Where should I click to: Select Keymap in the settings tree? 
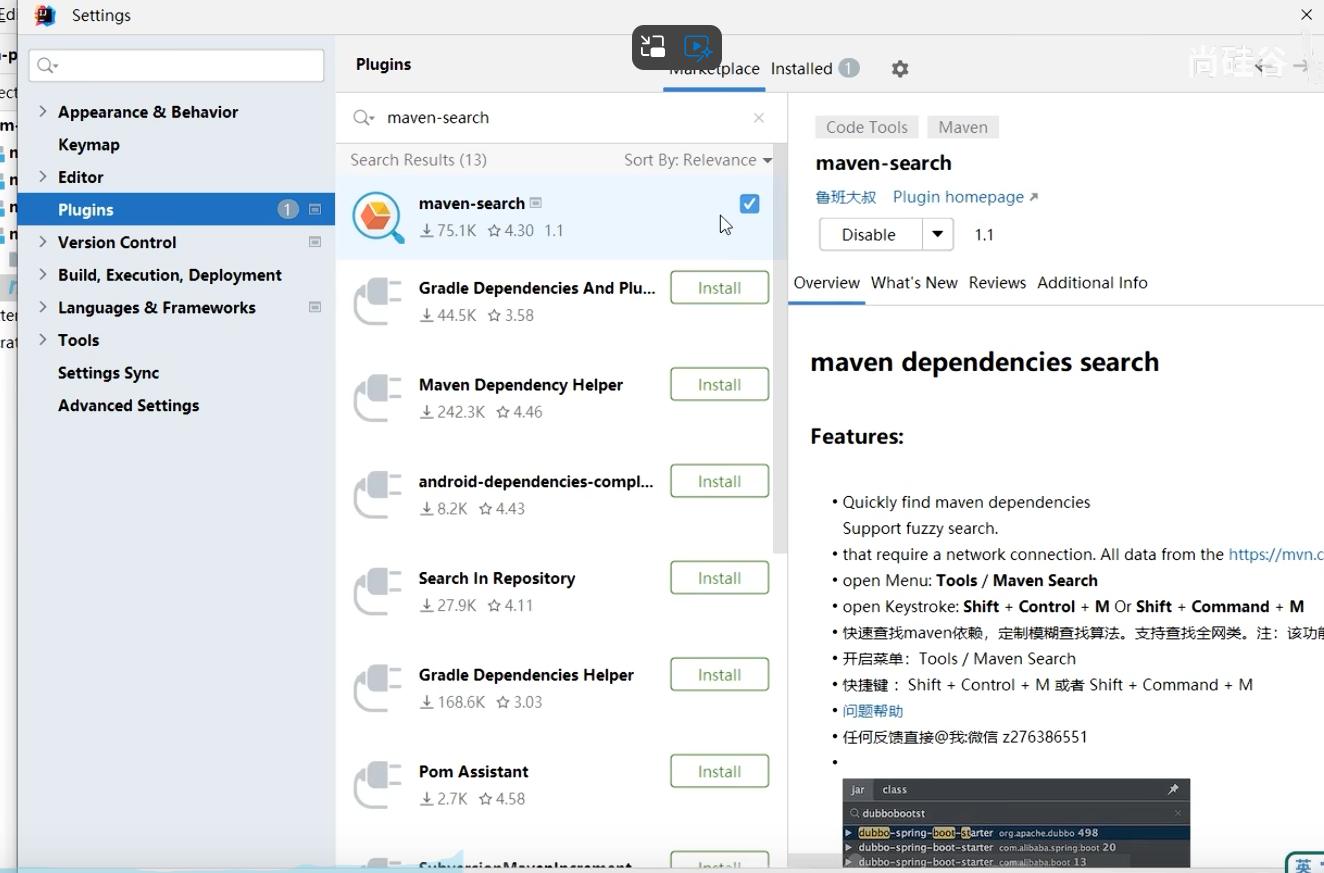click(x=89, y=144)
